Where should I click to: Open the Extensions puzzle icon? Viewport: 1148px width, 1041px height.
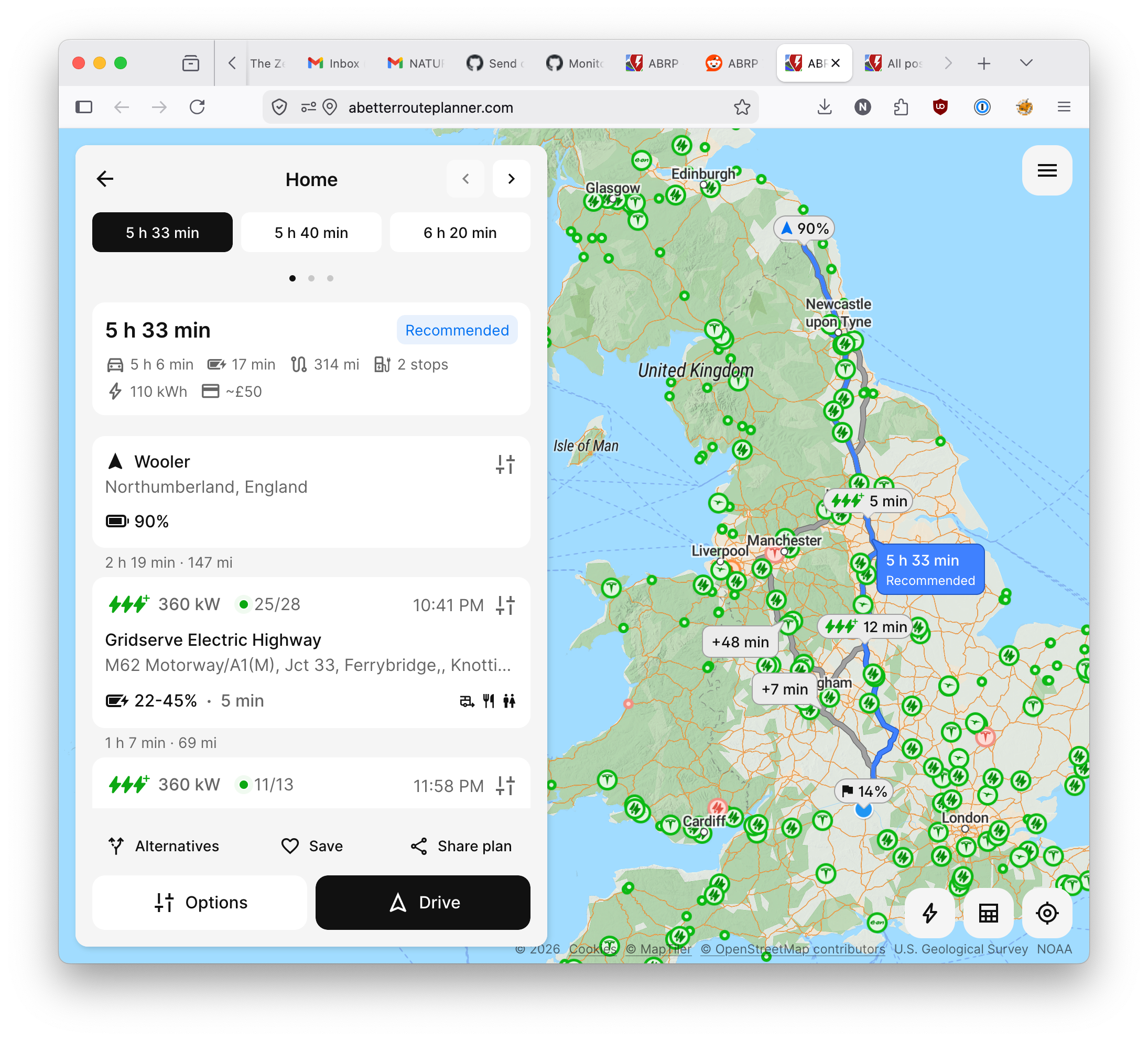point(900,107)
